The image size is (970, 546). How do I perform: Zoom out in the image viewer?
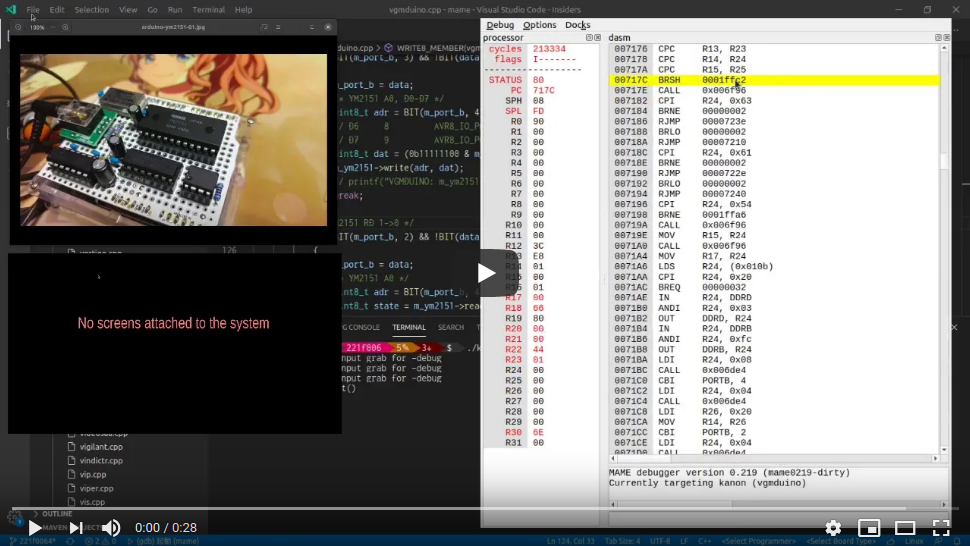pos(18,27)
